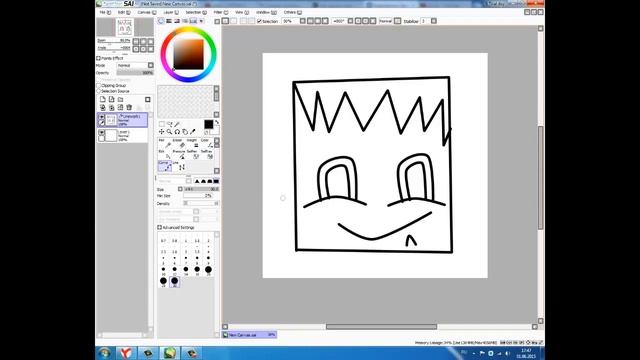Enable the Selection Source checkbox
The image size is (640, 360).
coord(99,91)
